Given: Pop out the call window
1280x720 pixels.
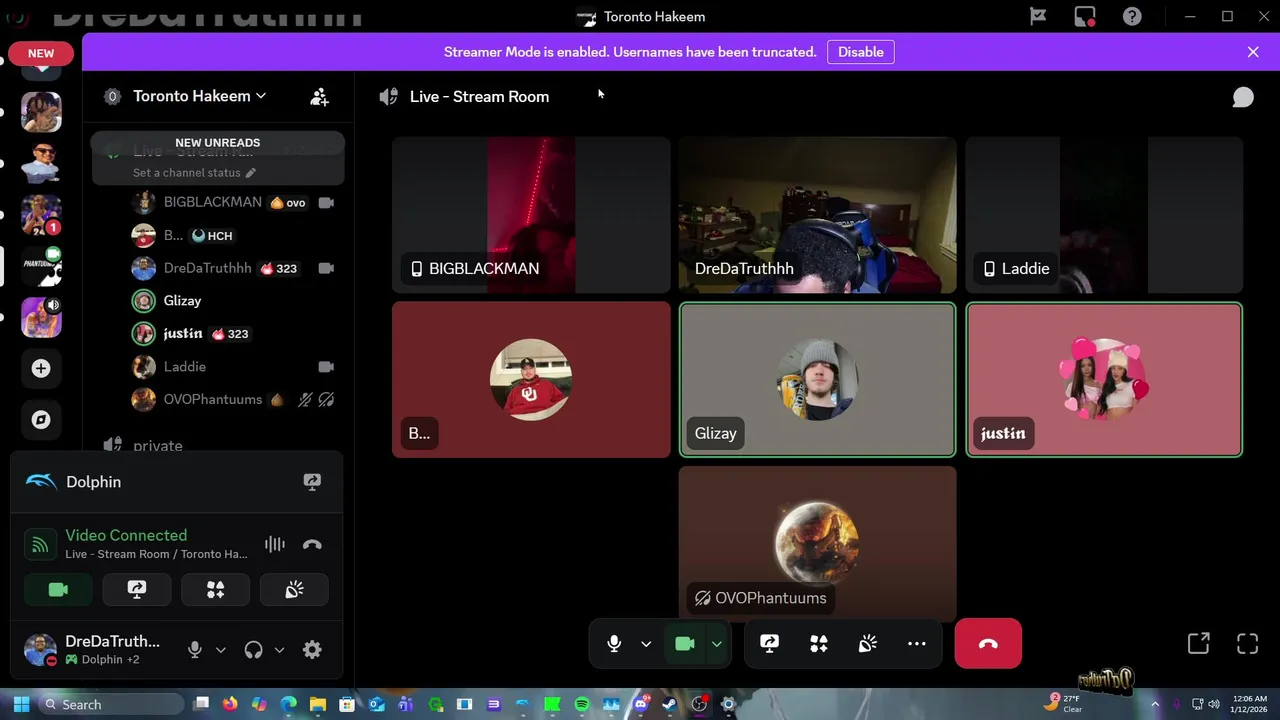Looking at the screenshot, I should (1198, 643).
